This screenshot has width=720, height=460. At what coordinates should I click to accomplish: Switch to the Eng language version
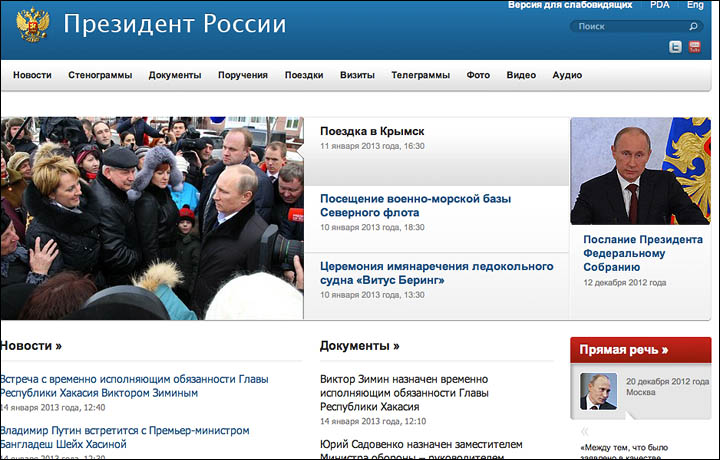click(x=695, y=5)
